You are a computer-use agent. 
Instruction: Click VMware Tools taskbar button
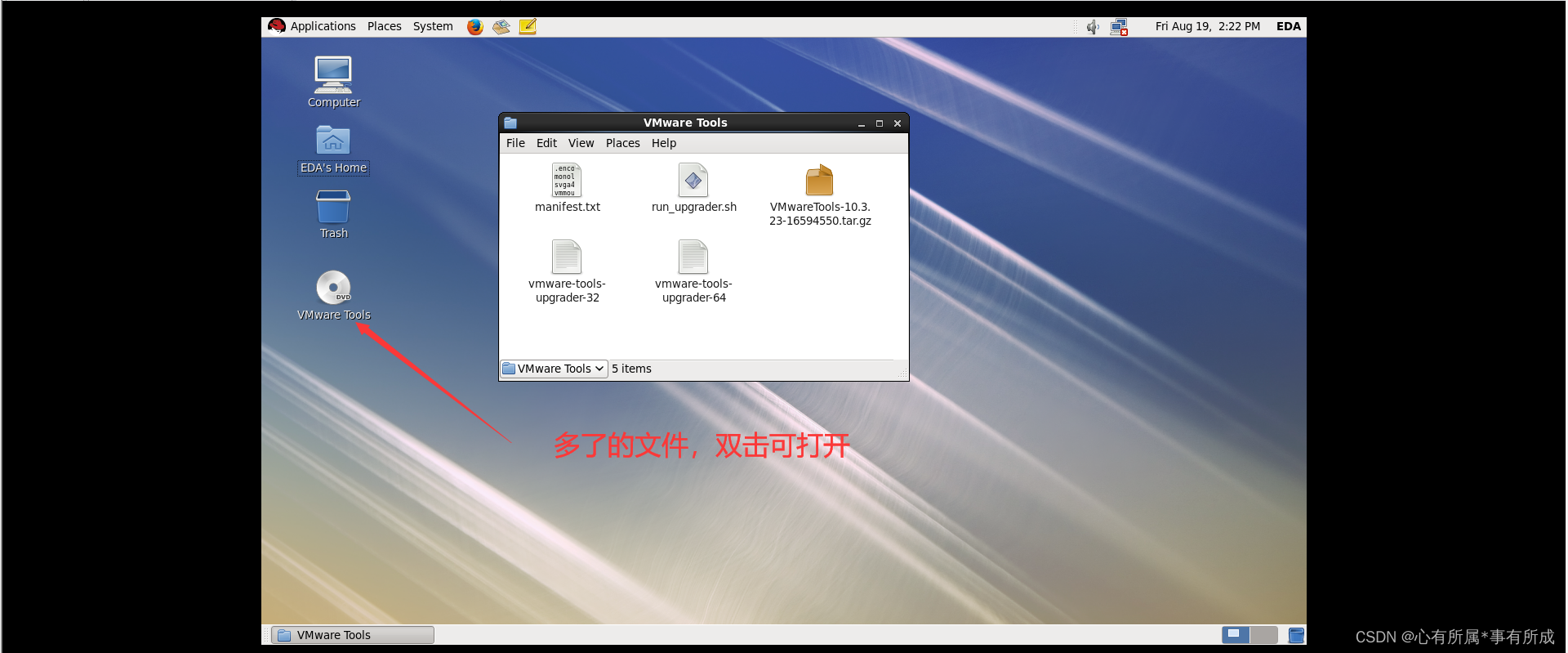pyautogui.click(x=353, y=635)
